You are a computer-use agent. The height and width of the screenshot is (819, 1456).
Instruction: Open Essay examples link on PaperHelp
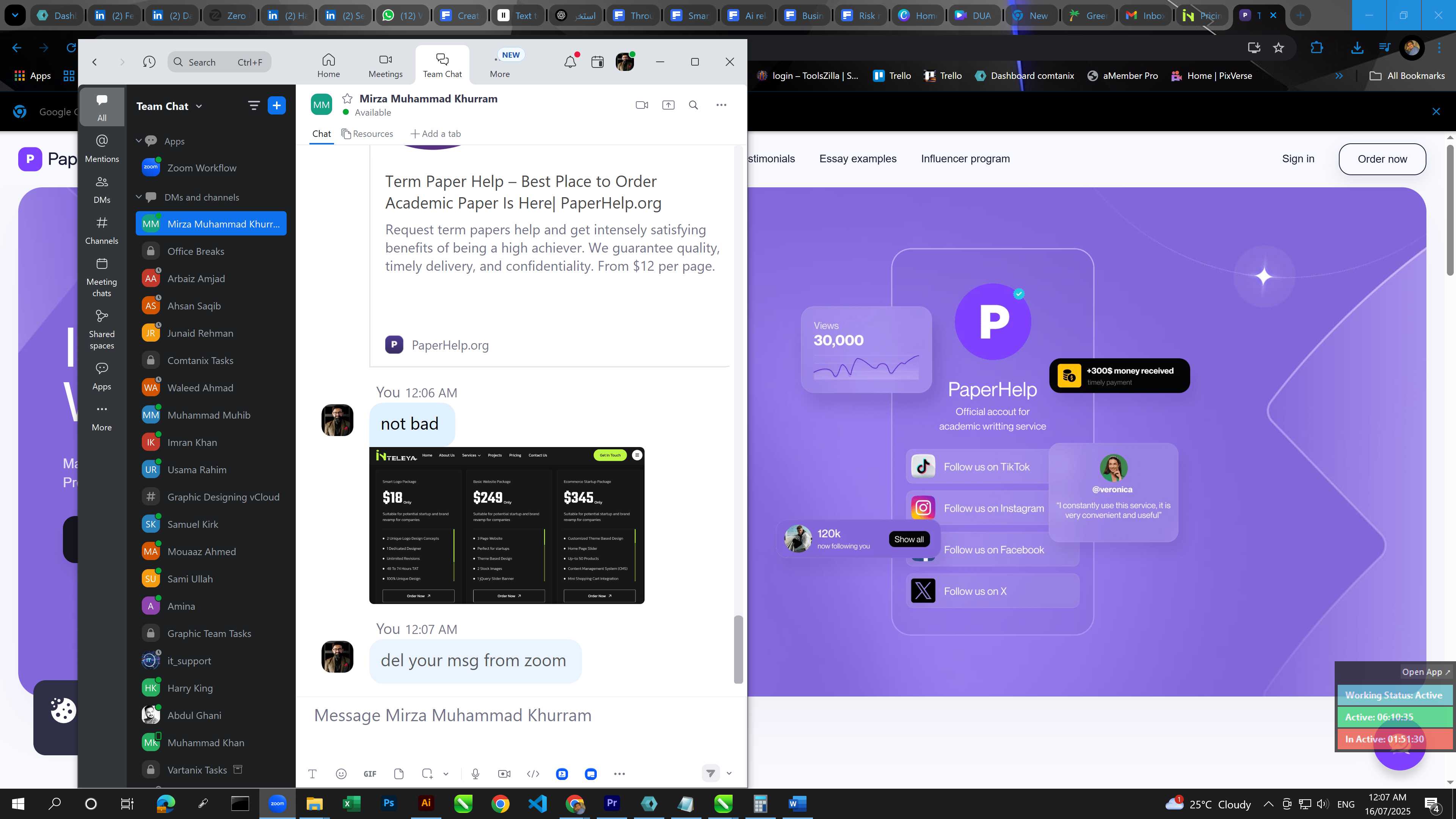coord(857,159)
